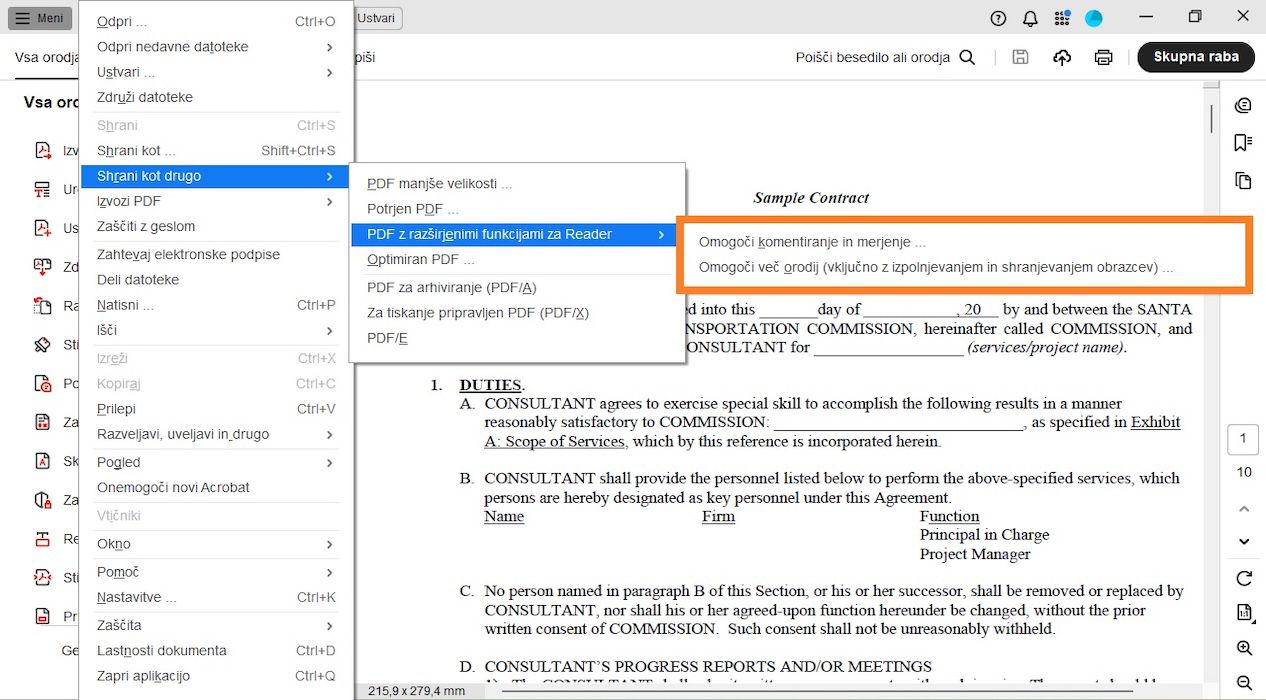Viewport: 1266px width, 700px height.
Task: Open notifications via the bell icon
Action: pyautogui.click(x=1030, y=17)
